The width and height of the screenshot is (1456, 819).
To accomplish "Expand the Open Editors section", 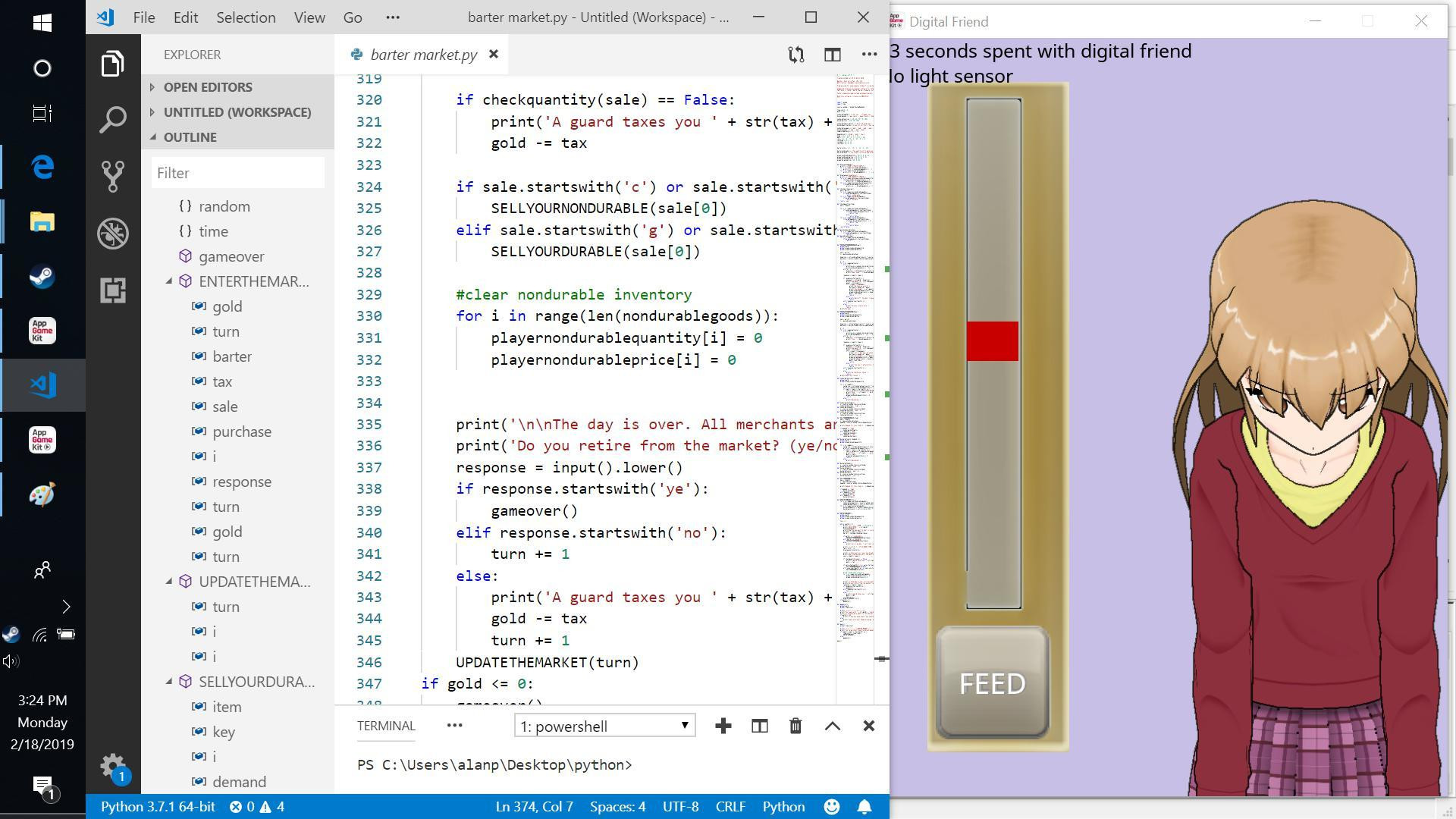I will (x=237, y=87).
